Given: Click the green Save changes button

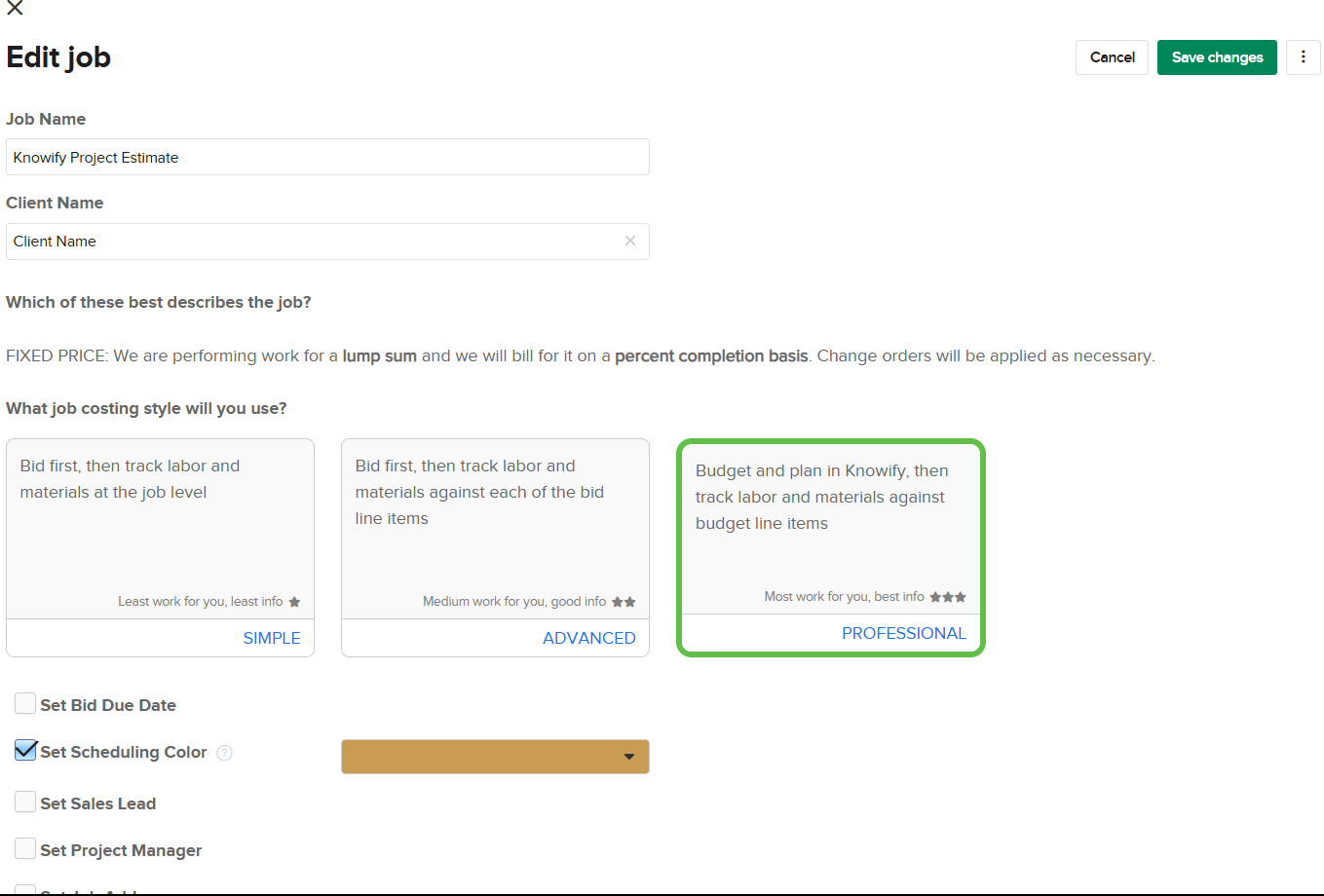Looking at the screenshot, I should (1217, 57).
